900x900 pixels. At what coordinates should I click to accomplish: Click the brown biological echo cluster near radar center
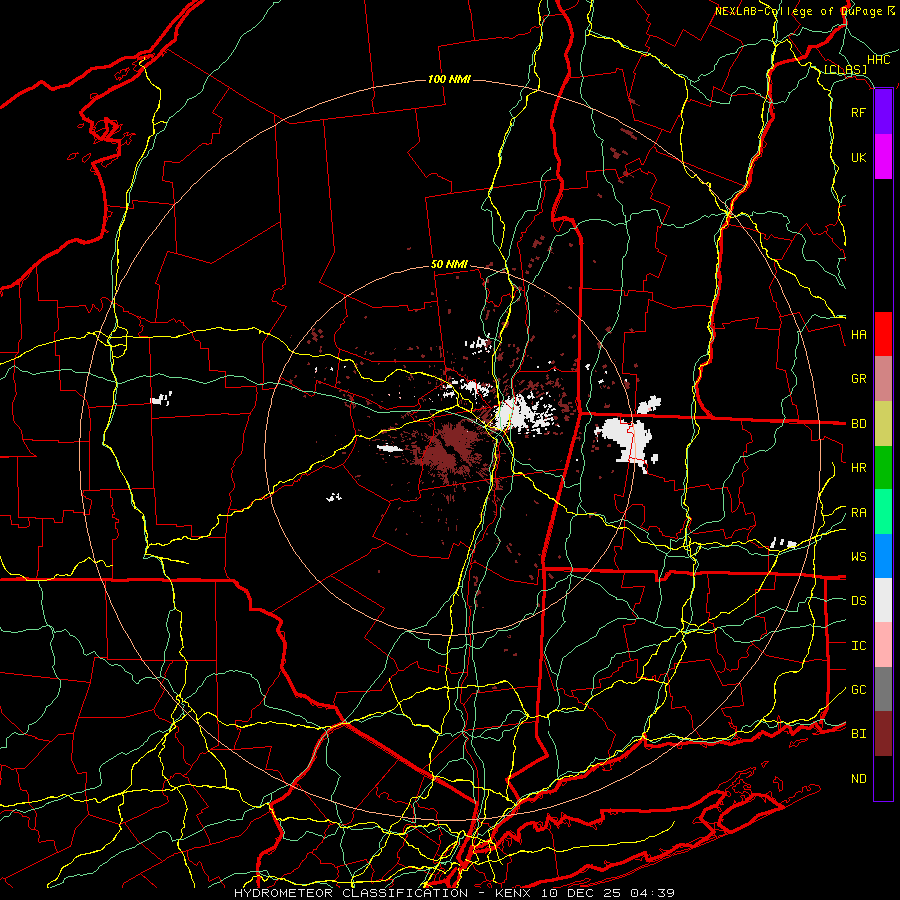pyautogui.click(x=453, y=451)
